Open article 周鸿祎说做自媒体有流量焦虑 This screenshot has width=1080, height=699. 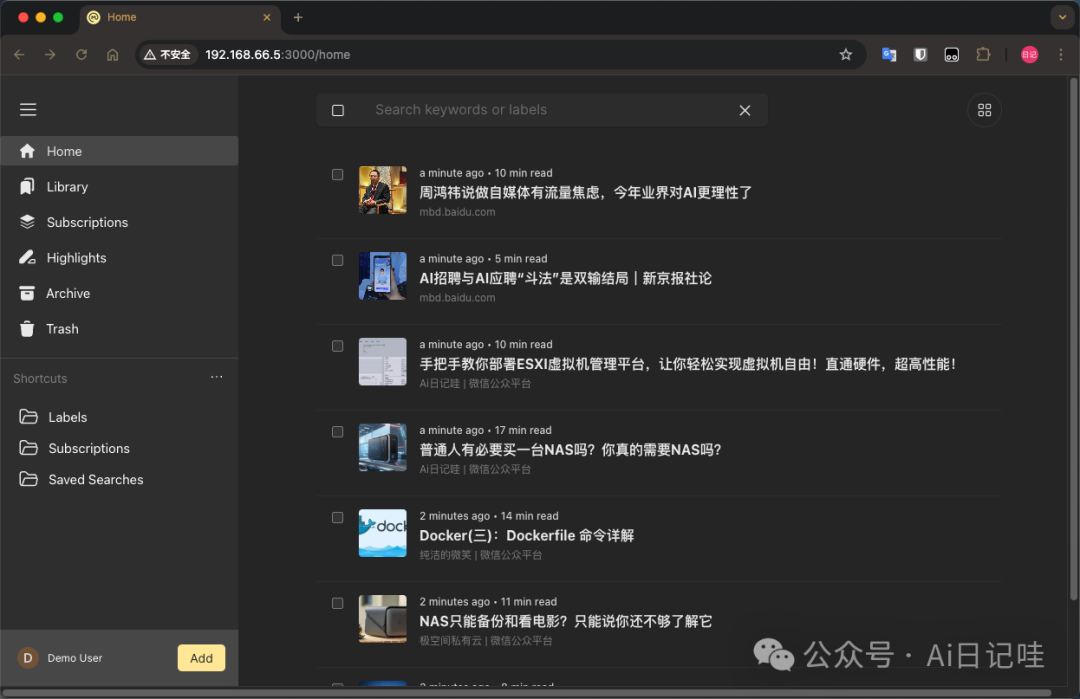click(x=585, y=193)
